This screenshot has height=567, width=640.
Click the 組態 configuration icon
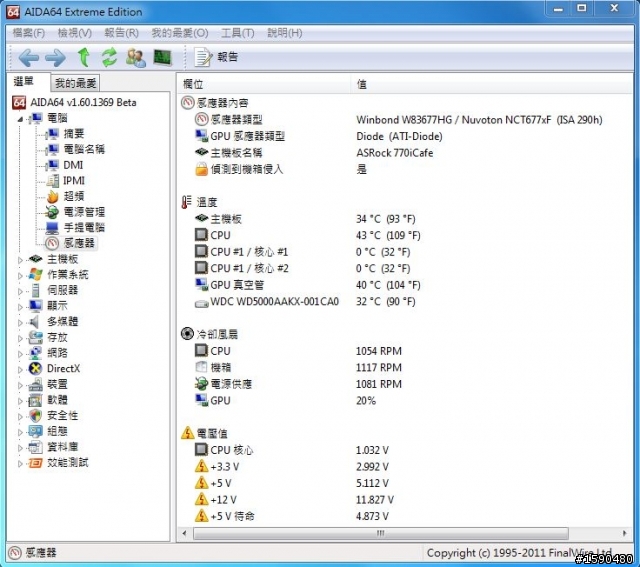(36, 431)
